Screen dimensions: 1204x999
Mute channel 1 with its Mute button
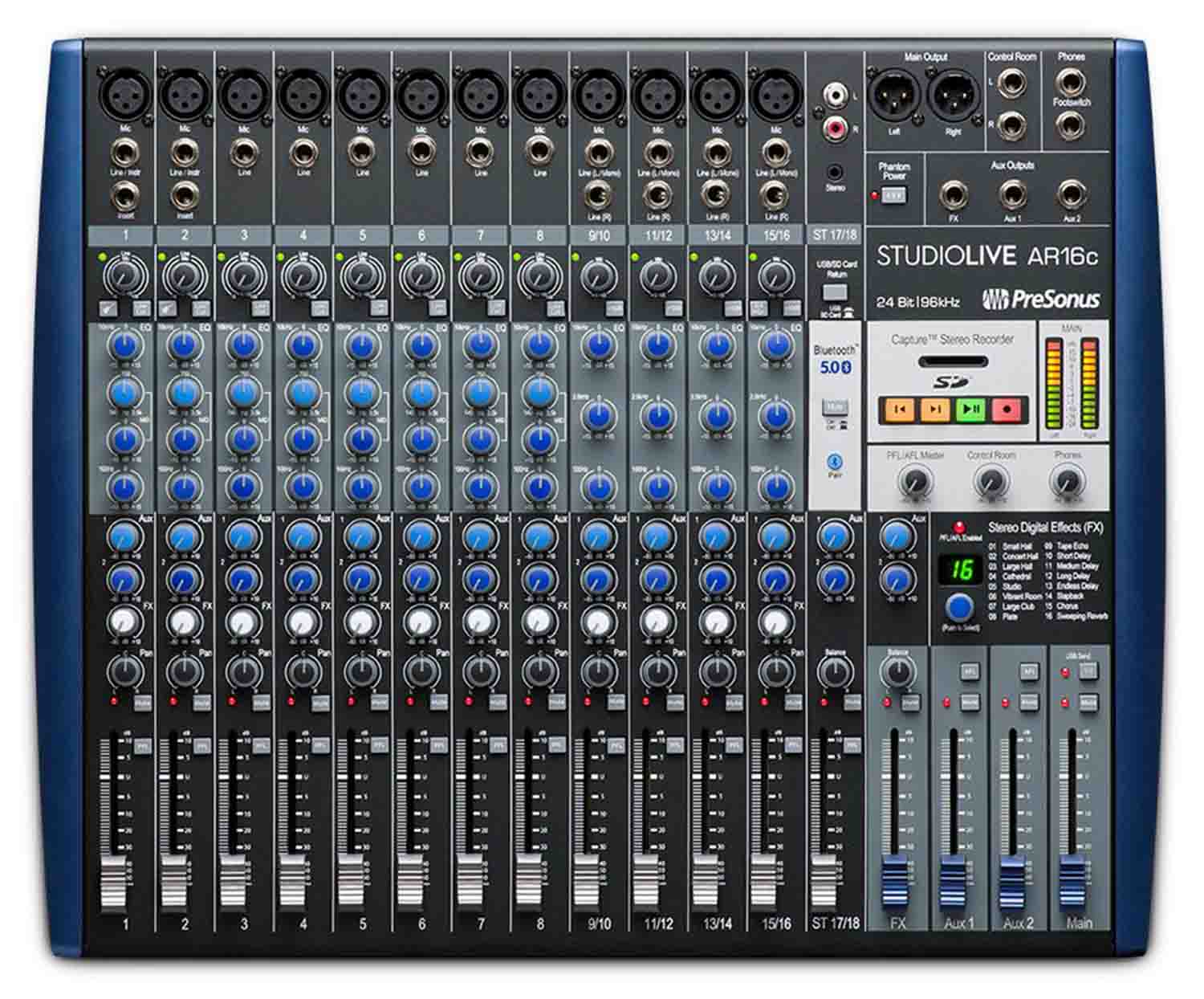[x=143, y=703]
